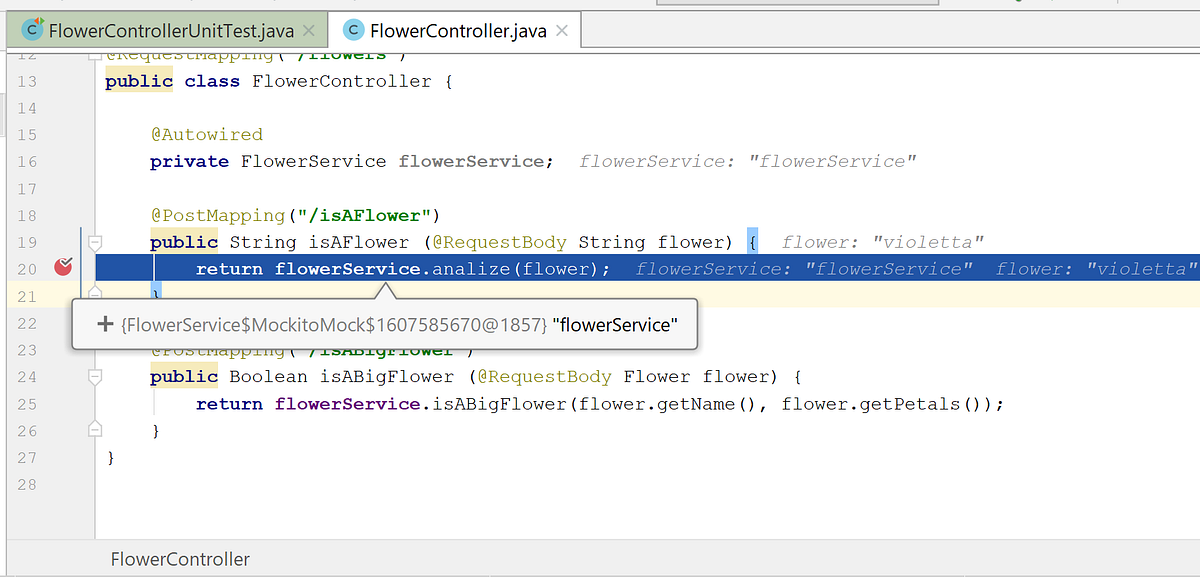1200x577 pixels.
Task: Close the FlowerController.java tab
Action: click(564, 30)
